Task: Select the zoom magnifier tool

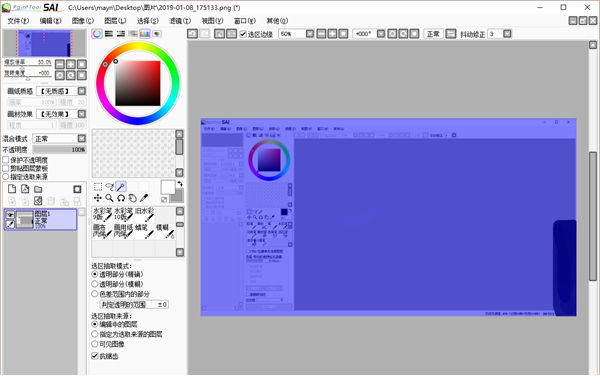Action: pos(109,198)
